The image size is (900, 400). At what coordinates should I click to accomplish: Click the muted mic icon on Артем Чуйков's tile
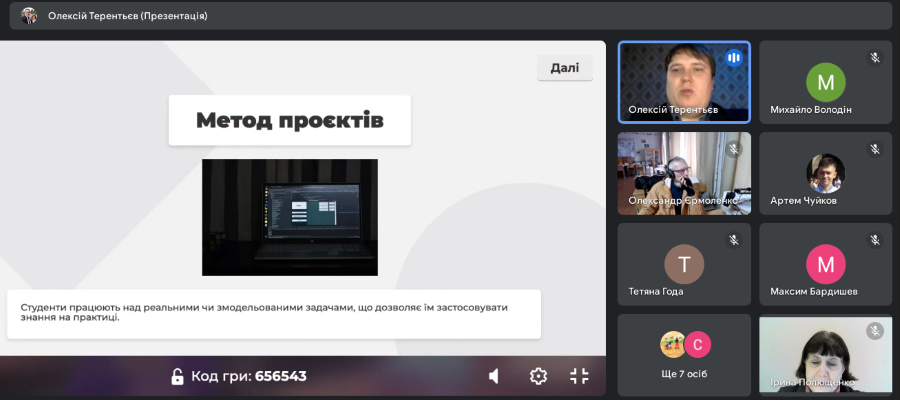[875, 149]
